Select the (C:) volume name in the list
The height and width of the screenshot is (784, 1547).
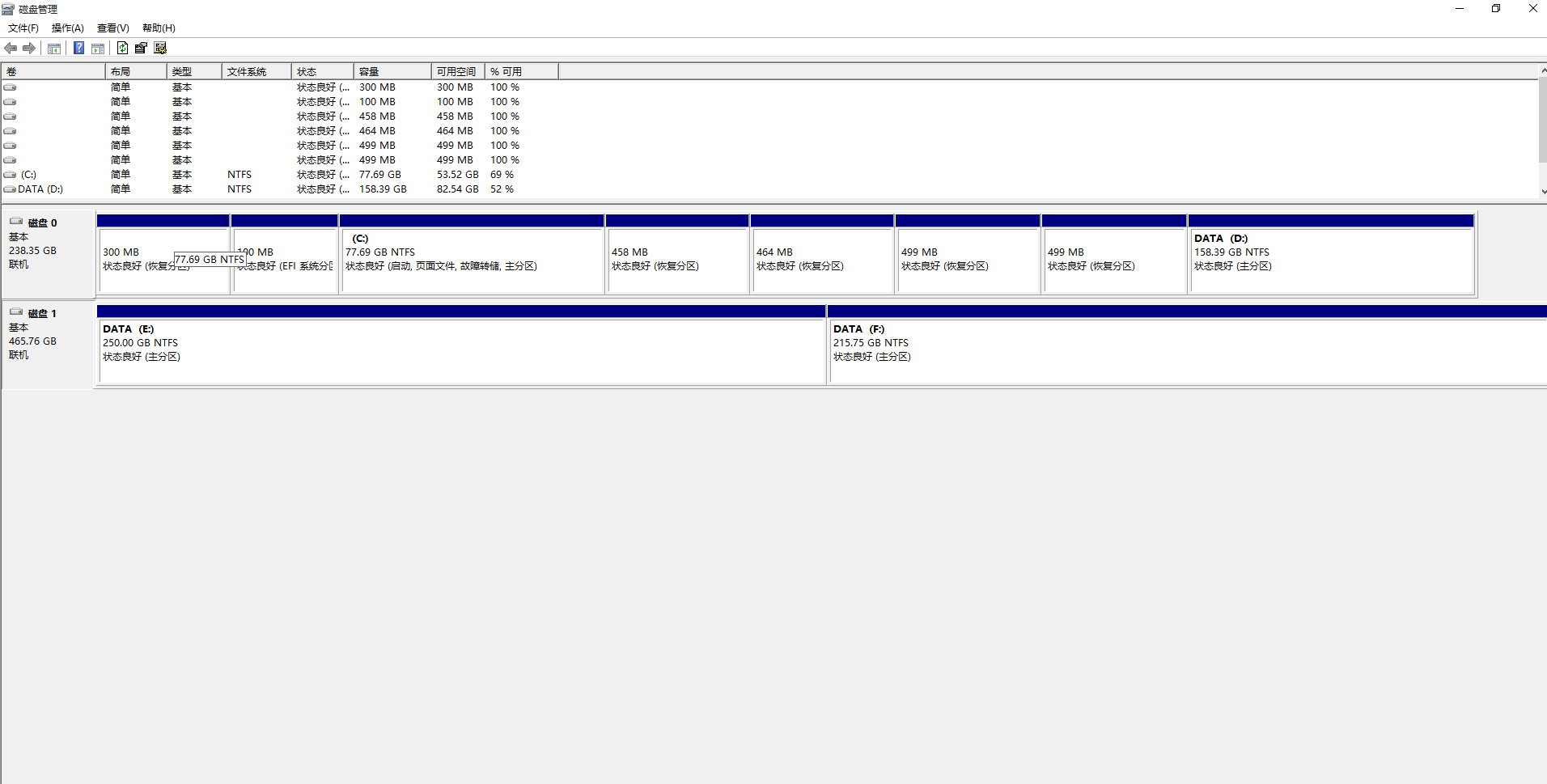pos(28,175)
